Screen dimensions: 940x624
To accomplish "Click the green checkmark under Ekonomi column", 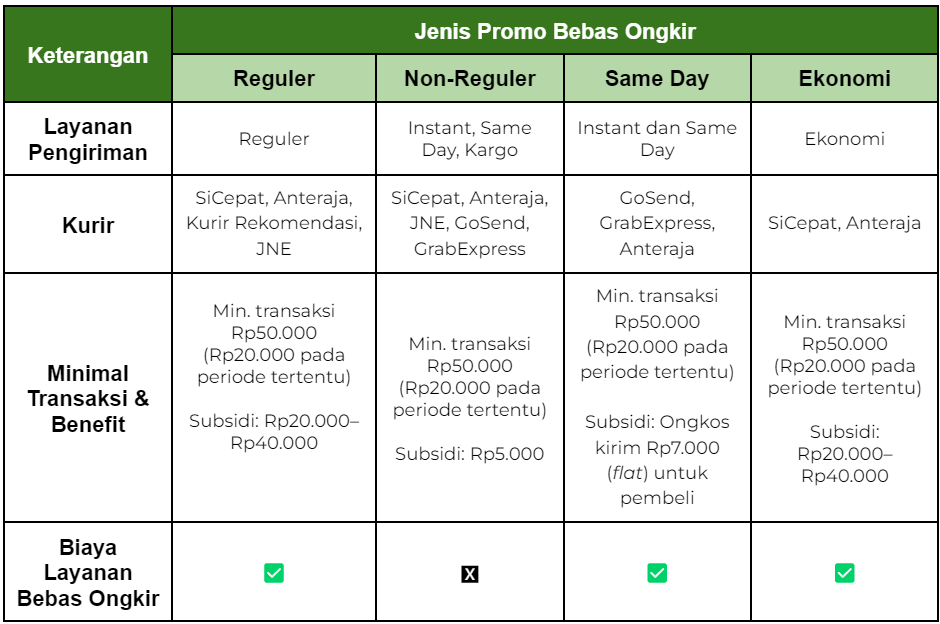I will (845, 573).
